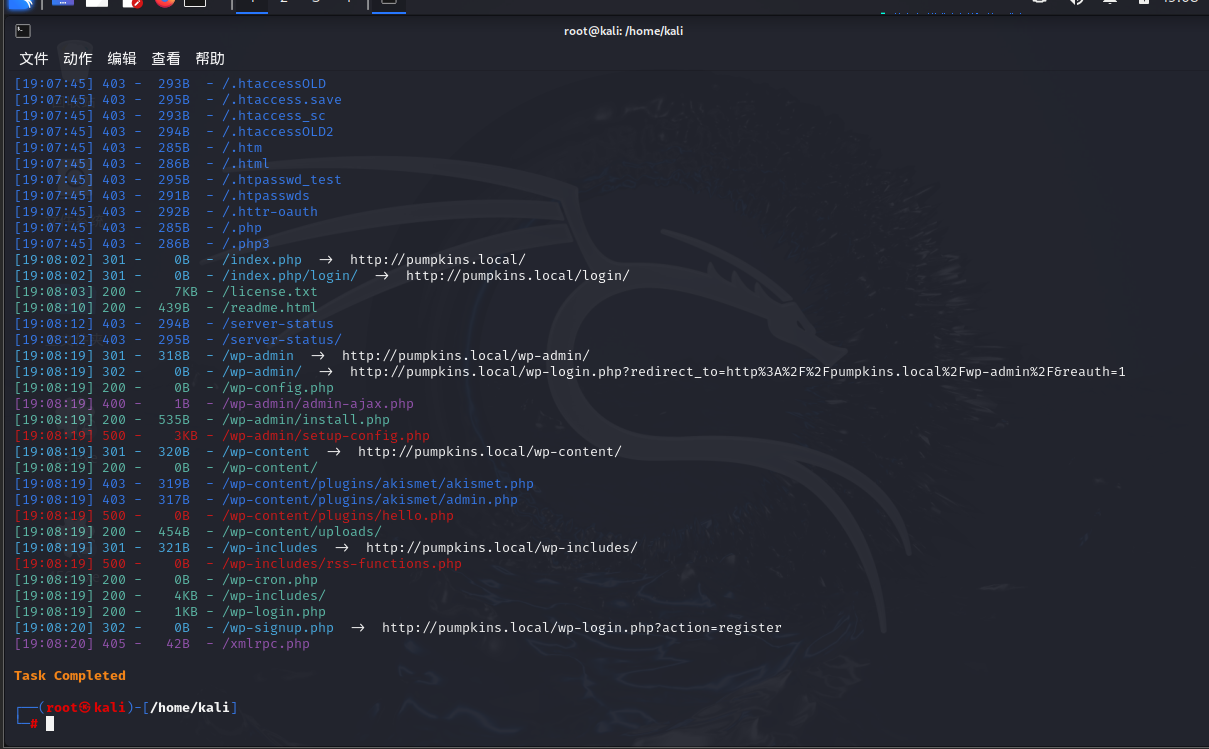The height and width of the screenshot is (749, 1209).
Task: Click the root@kali: /home/kali window title
Action: (624, 31)
